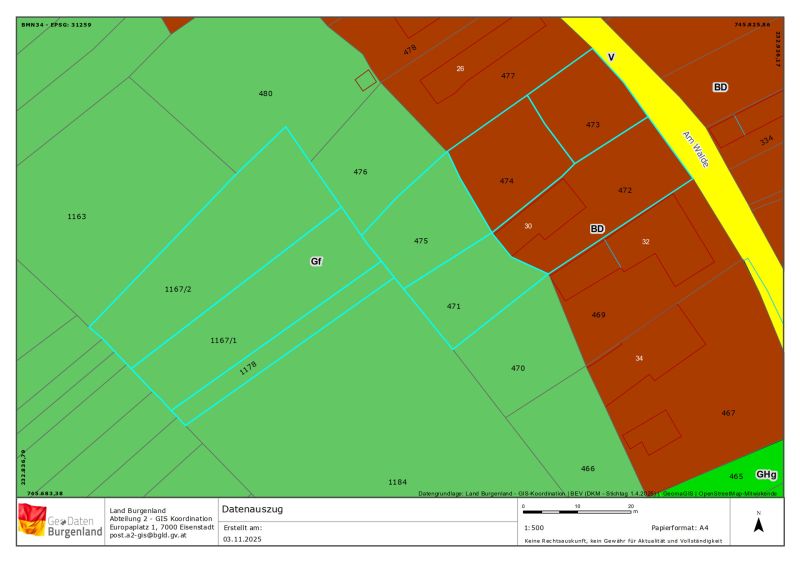Screen dimensions: 800x565
Task: Select parcel 1167/2 on the map
Action: pos(178,289)
